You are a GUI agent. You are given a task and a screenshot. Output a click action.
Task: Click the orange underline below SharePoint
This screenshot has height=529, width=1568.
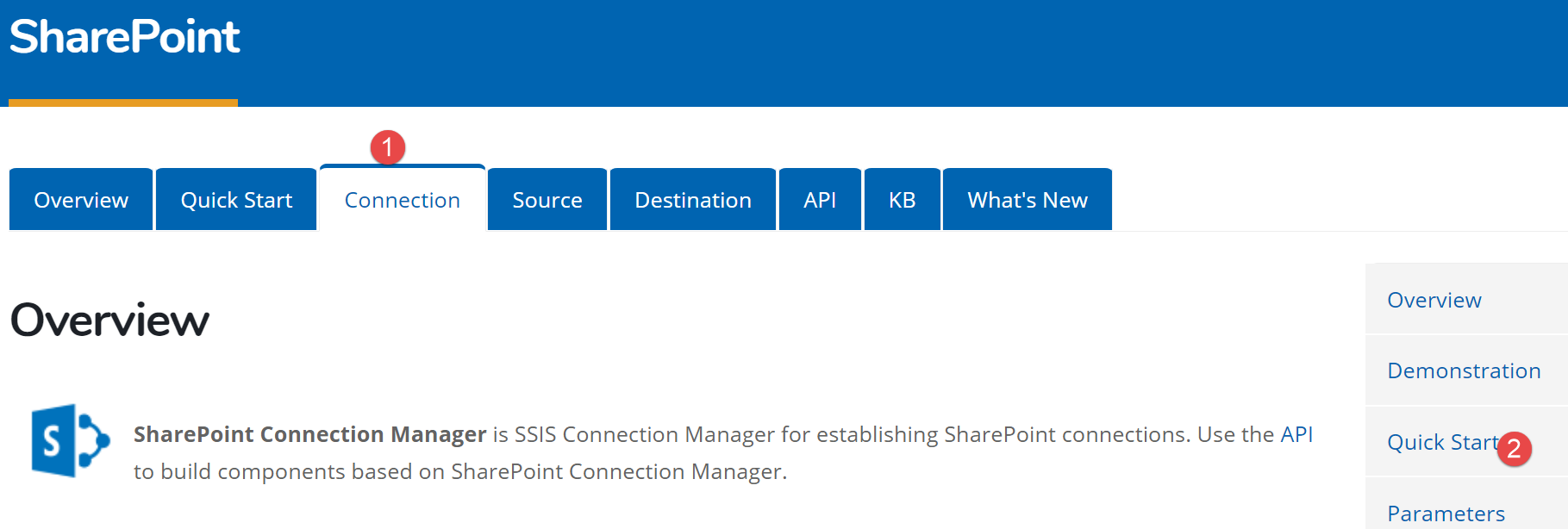123,103
